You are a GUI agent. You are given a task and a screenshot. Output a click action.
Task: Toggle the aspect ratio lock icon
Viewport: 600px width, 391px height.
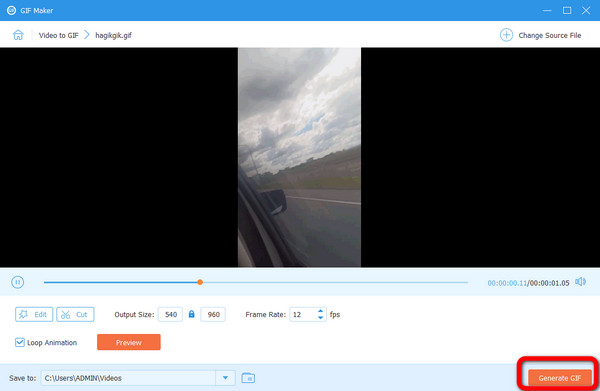(192, 314)
